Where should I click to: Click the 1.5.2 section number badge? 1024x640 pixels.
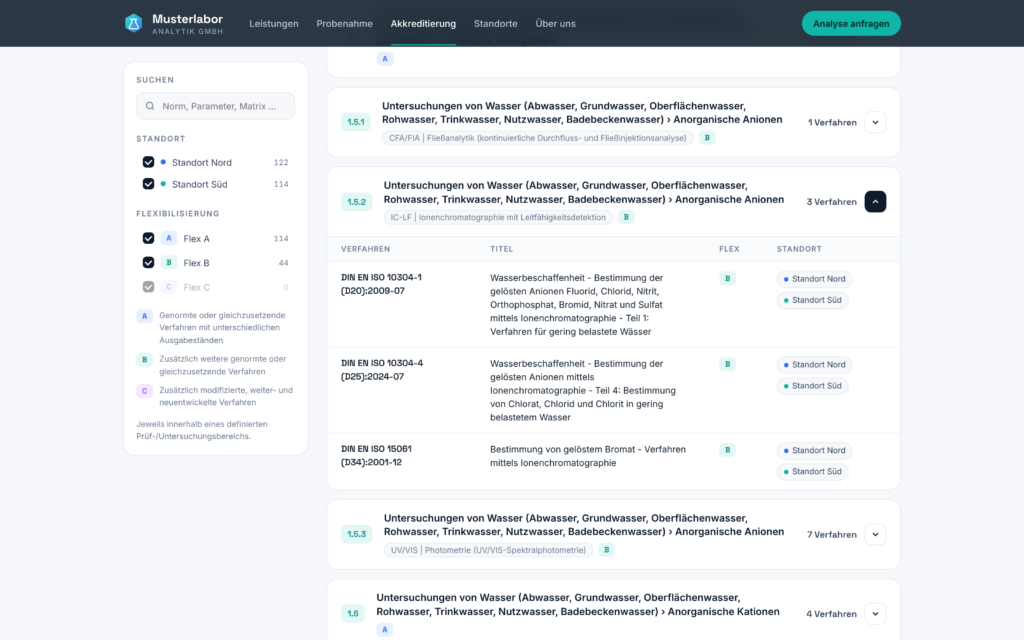[357, 202]
